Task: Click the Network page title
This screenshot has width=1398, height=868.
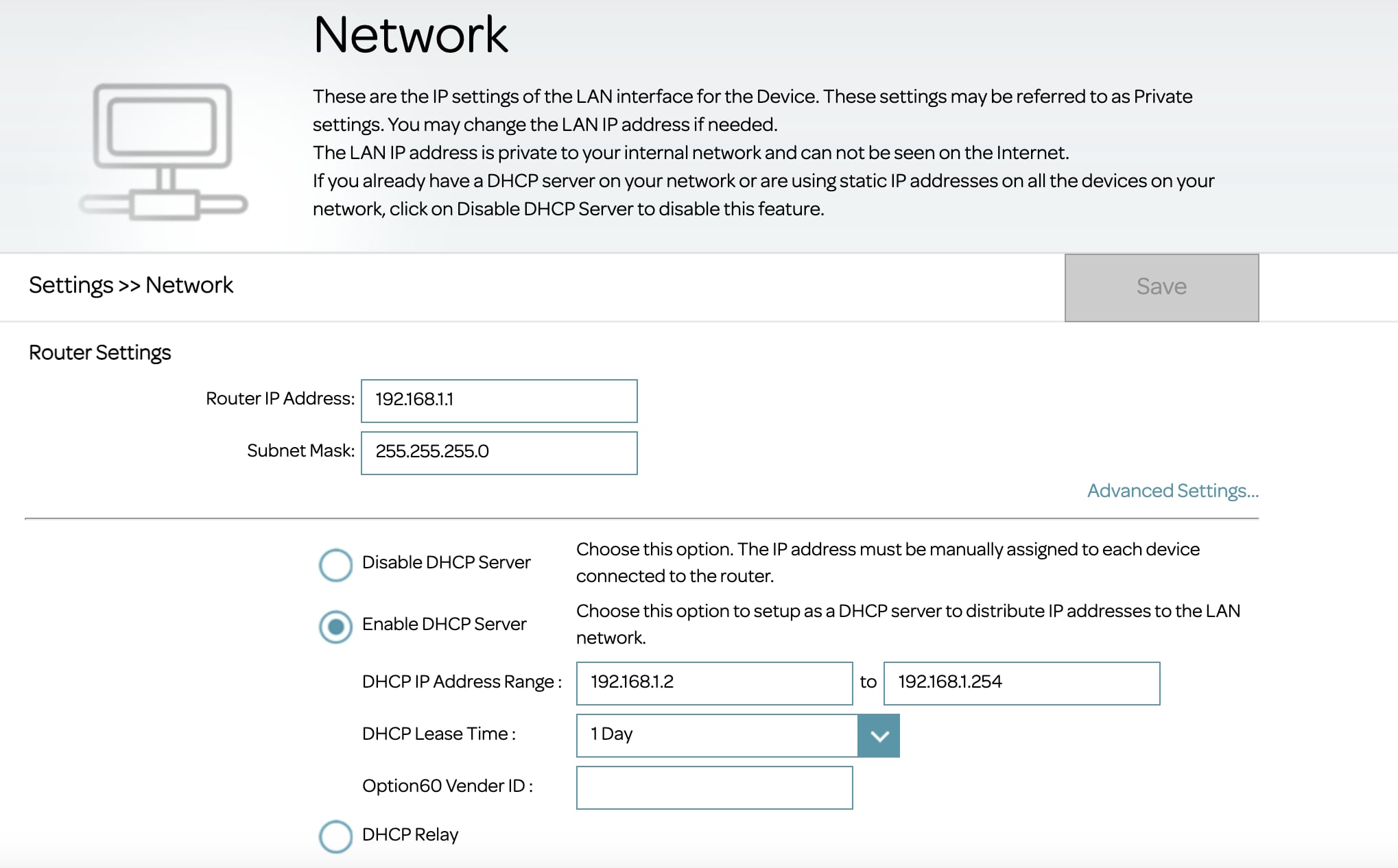Action: click(x=410, y=34)
